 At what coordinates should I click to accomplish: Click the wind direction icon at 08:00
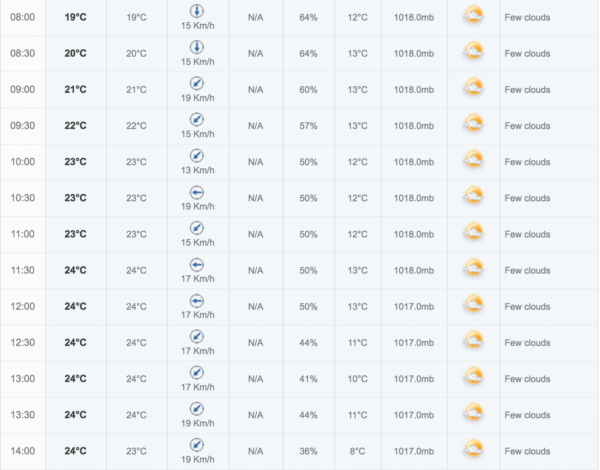tap(197, 11)
